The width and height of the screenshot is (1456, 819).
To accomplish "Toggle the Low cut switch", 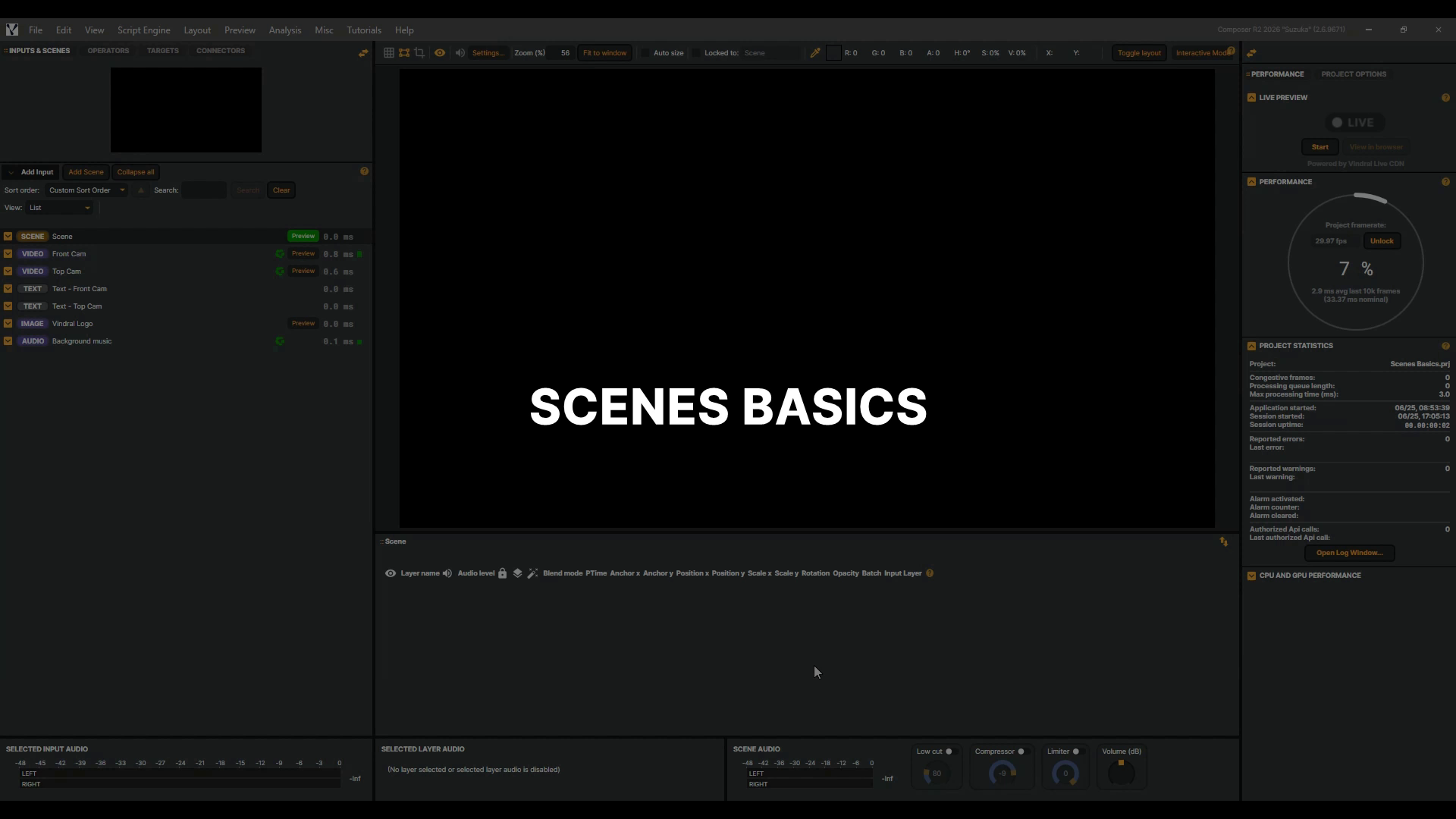I will pos(951,752).
